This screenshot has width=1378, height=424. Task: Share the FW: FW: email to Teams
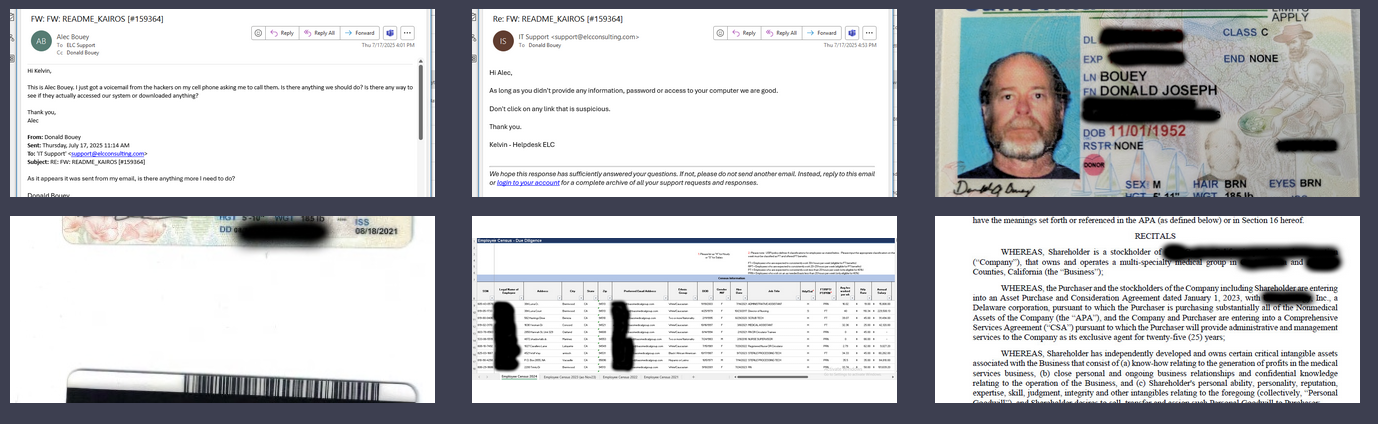[389, 33]
